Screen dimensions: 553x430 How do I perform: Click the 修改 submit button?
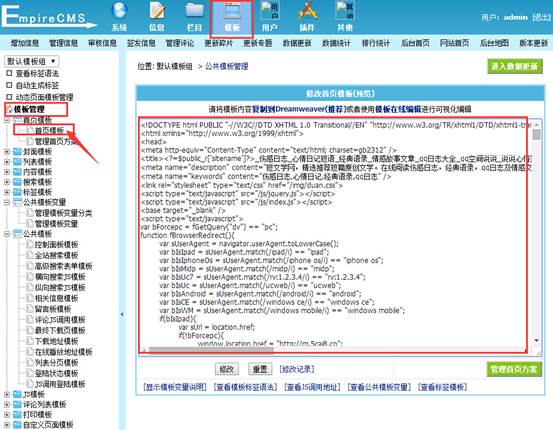click(227, 369)
